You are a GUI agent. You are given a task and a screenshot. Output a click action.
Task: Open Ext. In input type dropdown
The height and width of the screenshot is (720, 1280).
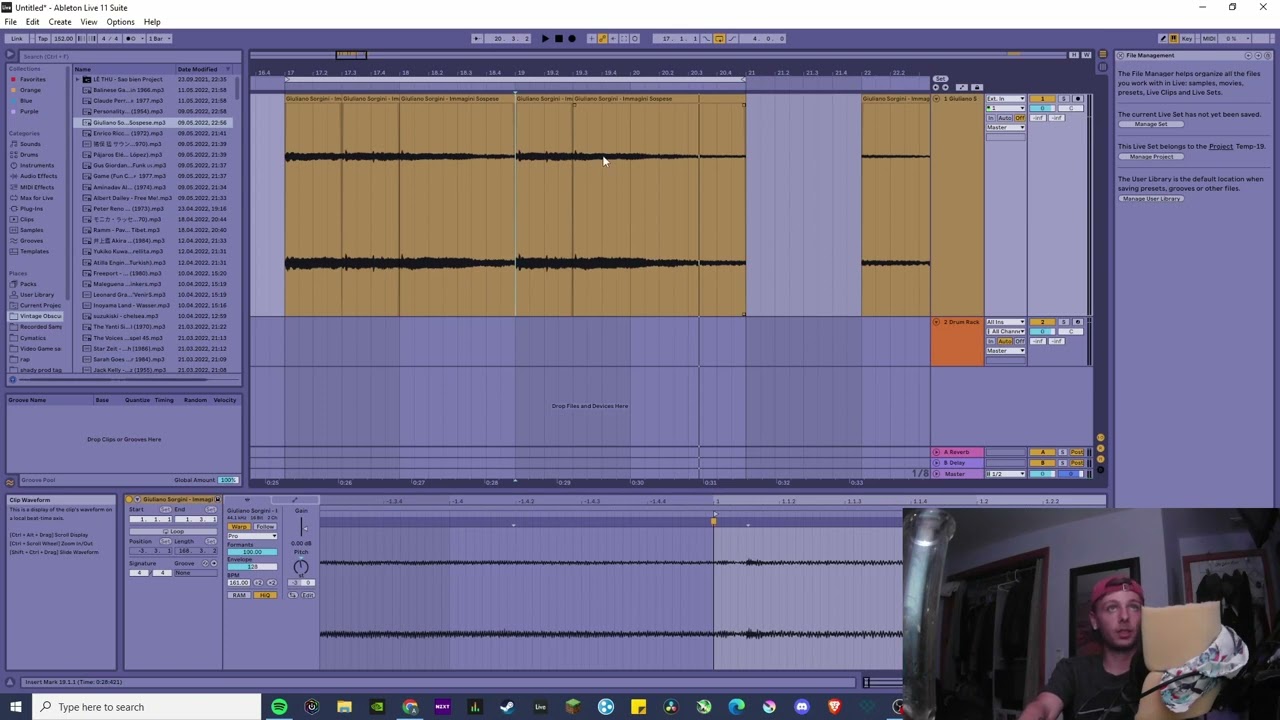(1006, 99)
